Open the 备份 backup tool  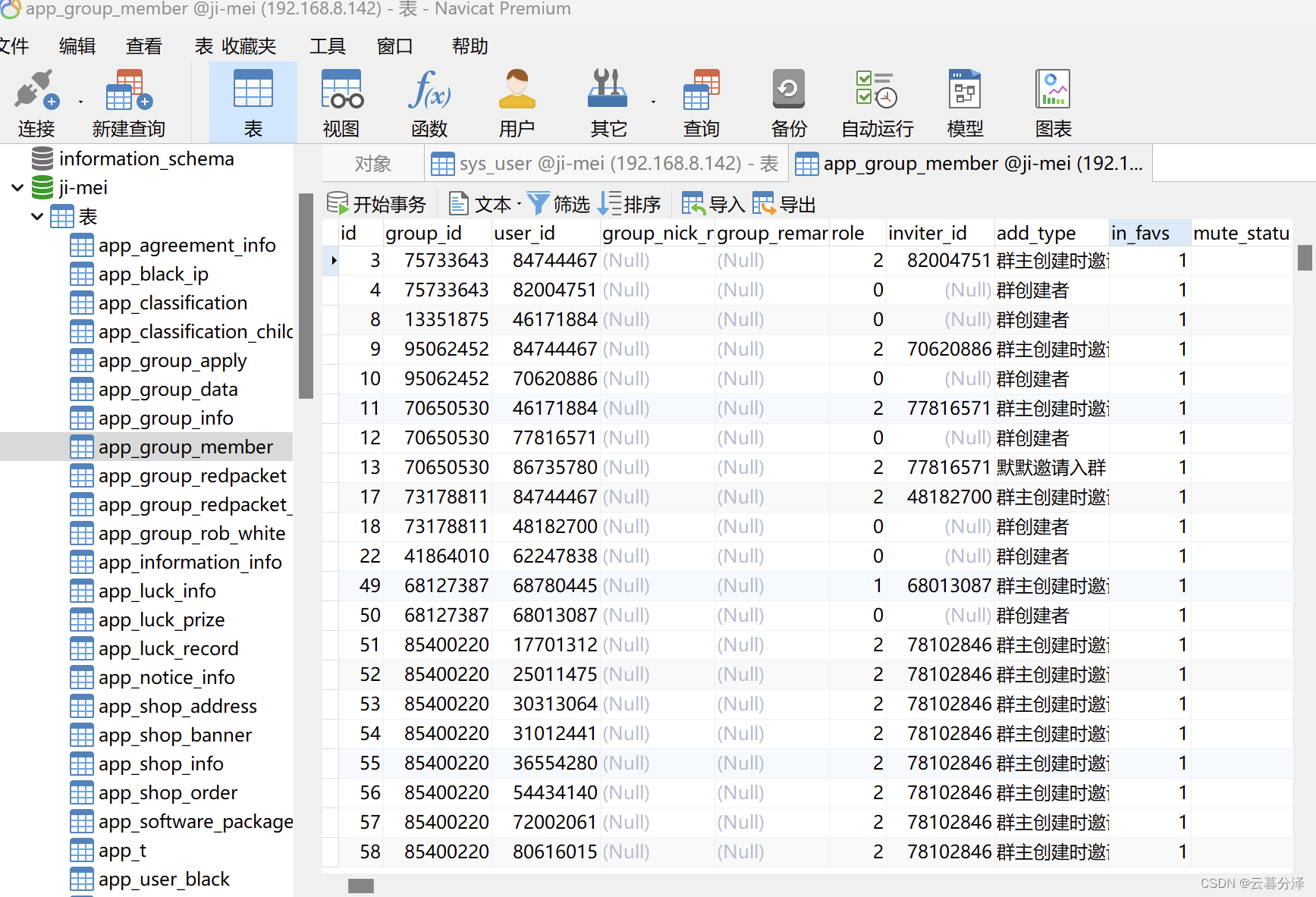pyautogui.click(x=789, y=91)
